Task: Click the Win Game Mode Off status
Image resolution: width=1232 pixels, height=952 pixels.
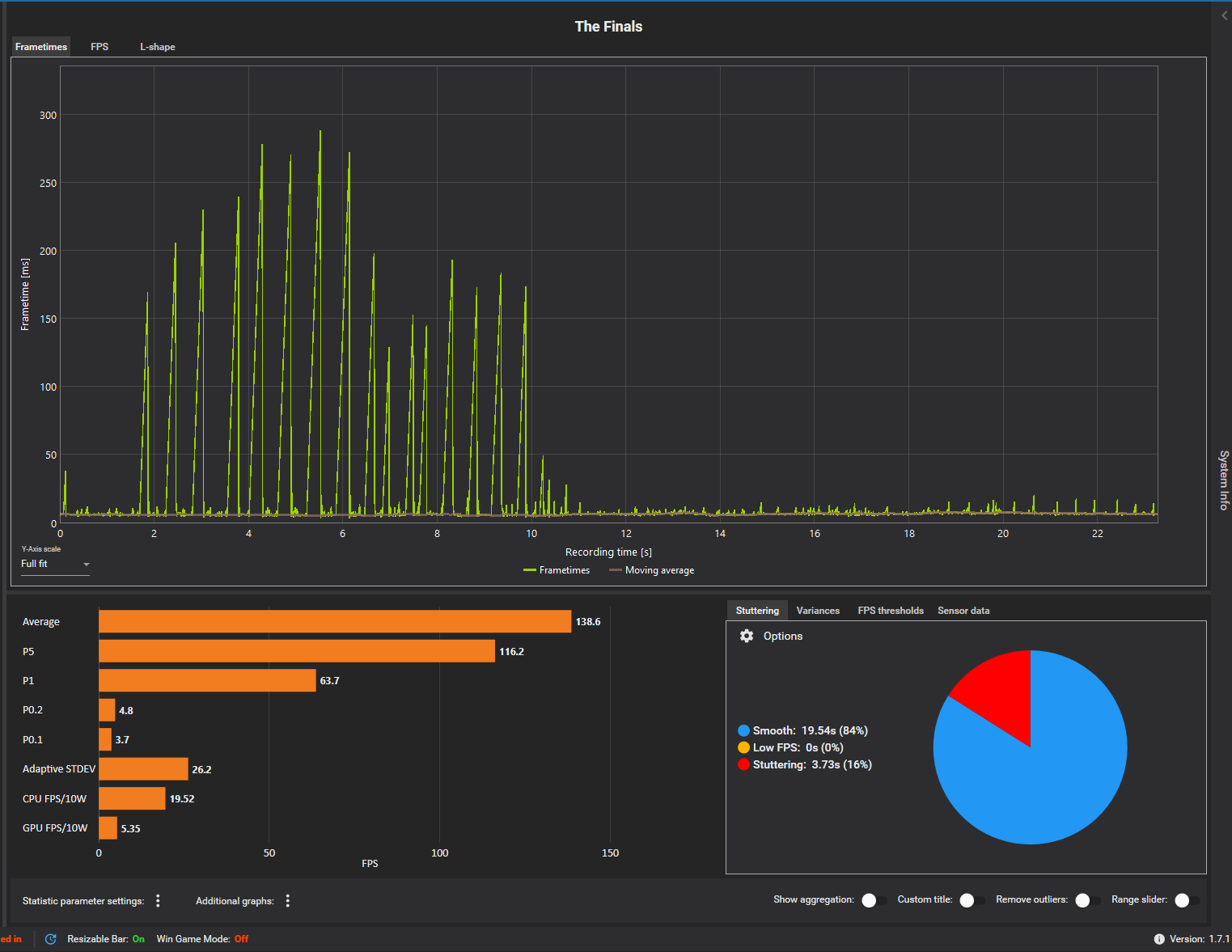Action: (x=241, y=939)
